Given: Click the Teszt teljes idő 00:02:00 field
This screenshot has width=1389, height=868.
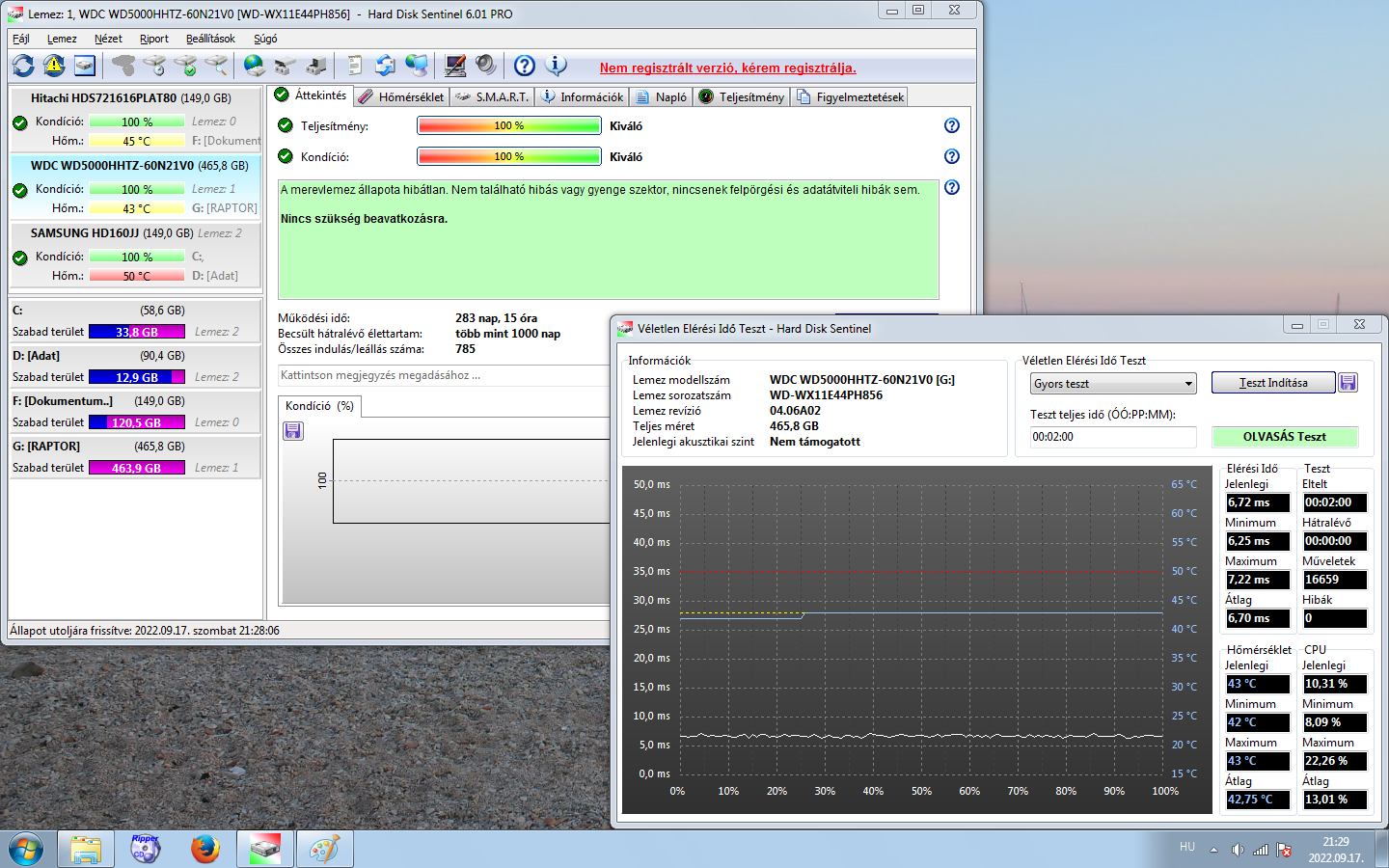Looking at the screenshot, I should coord(1113,437).
